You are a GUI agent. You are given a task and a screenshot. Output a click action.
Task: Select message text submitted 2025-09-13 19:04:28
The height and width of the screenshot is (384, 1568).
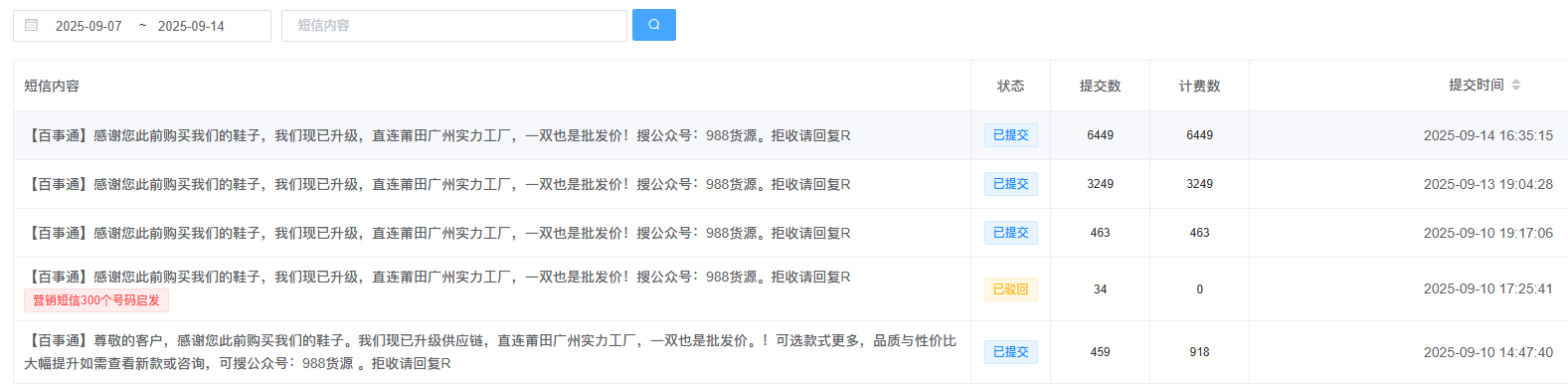coord(437,184)
